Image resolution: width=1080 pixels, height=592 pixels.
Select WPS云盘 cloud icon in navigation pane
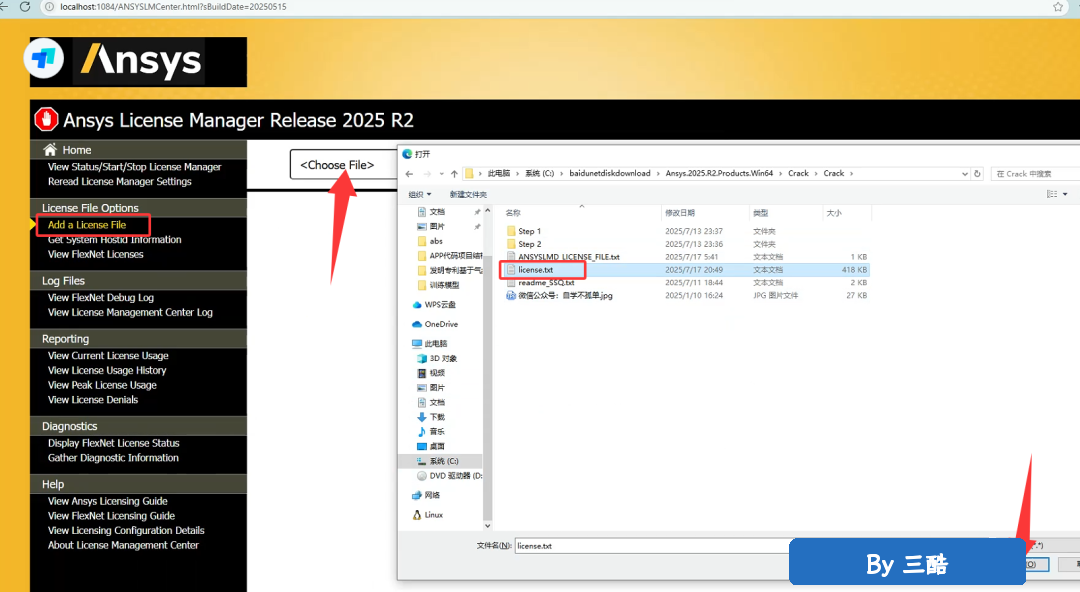417,305
